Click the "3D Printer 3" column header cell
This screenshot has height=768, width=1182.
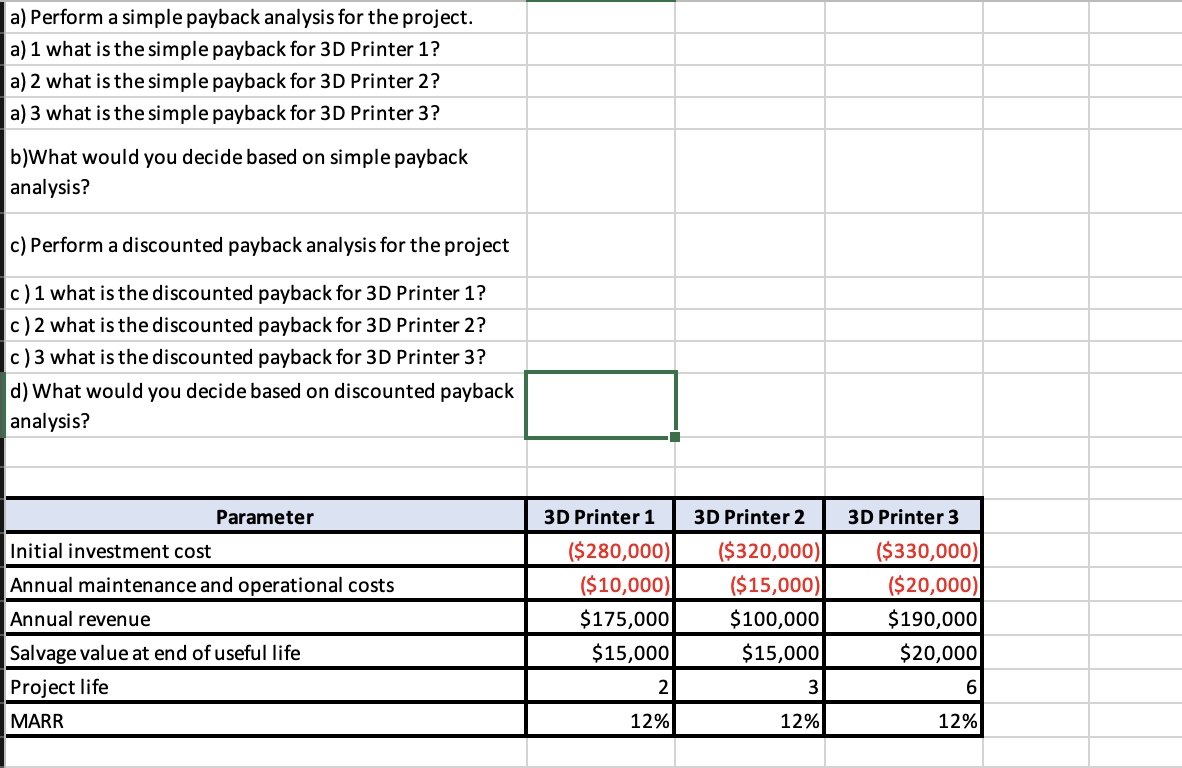click(x=903, y=517)
